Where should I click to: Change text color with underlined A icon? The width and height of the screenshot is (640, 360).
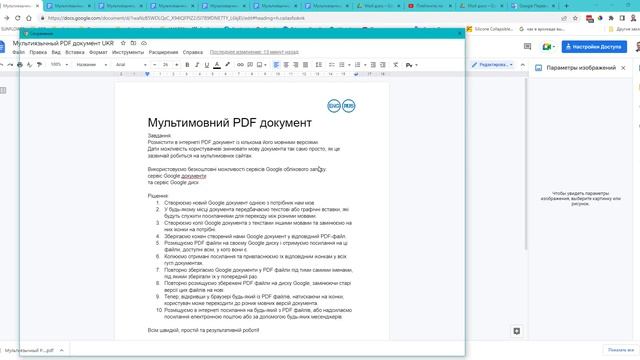tap(217, 65)
